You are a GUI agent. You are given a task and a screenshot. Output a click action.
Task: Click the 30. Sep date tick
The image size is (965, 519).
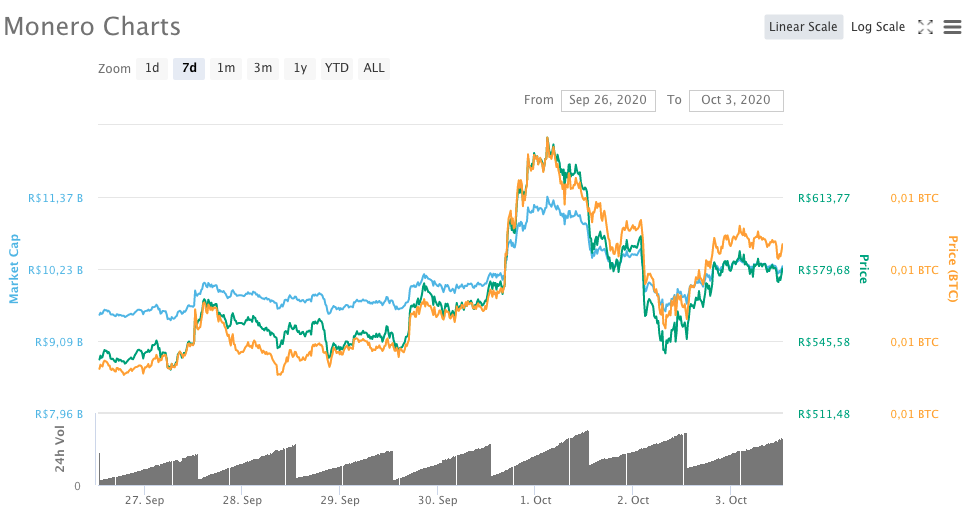click(x=438, y=501)
